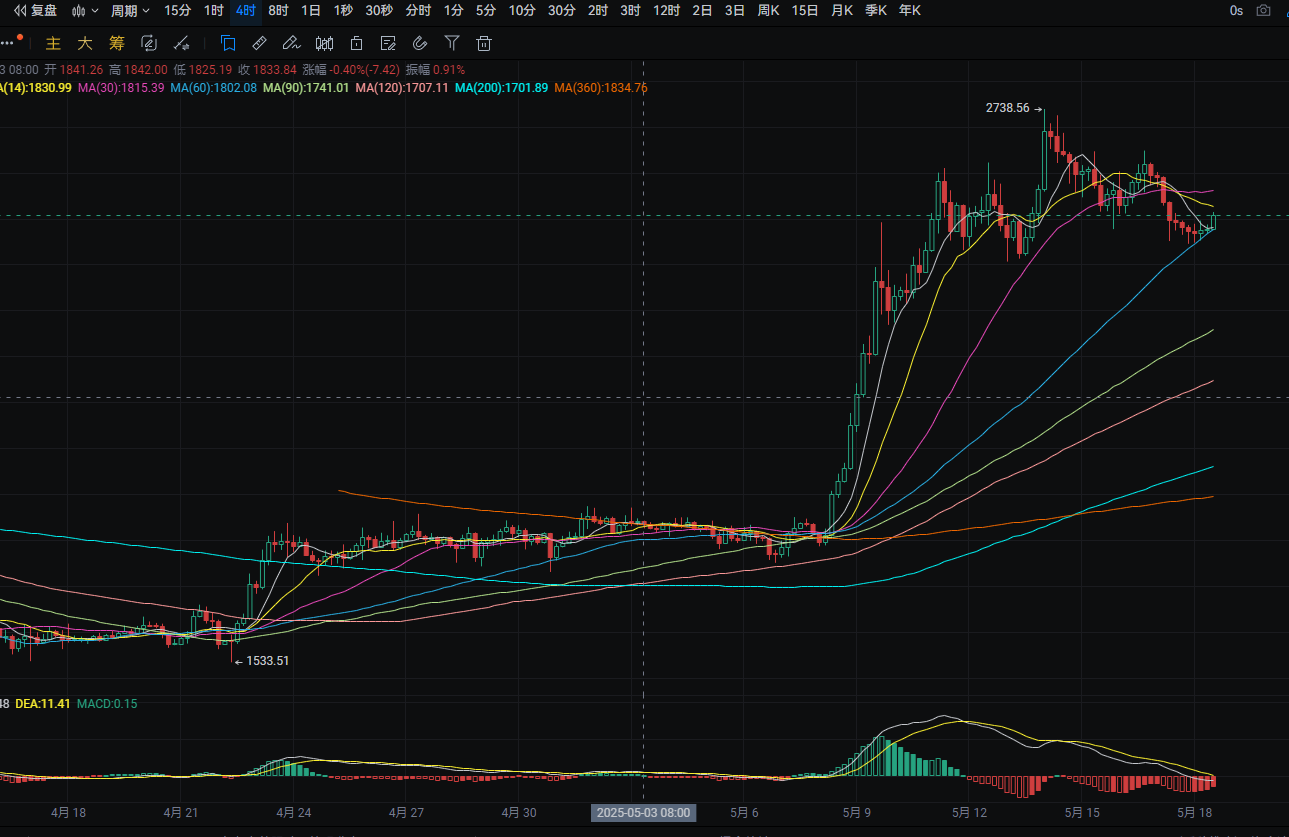
Task: Switch to the 1日 timeframe
Action: click(x=311, y=11)
